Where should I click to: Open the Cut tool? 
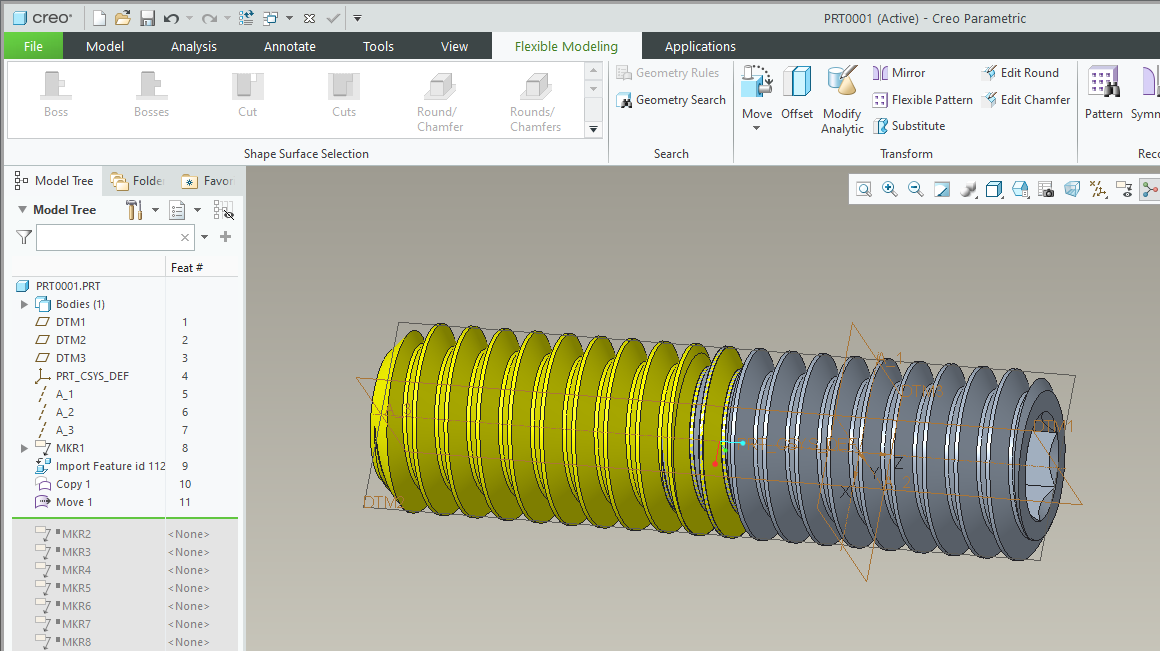[247, 95]
